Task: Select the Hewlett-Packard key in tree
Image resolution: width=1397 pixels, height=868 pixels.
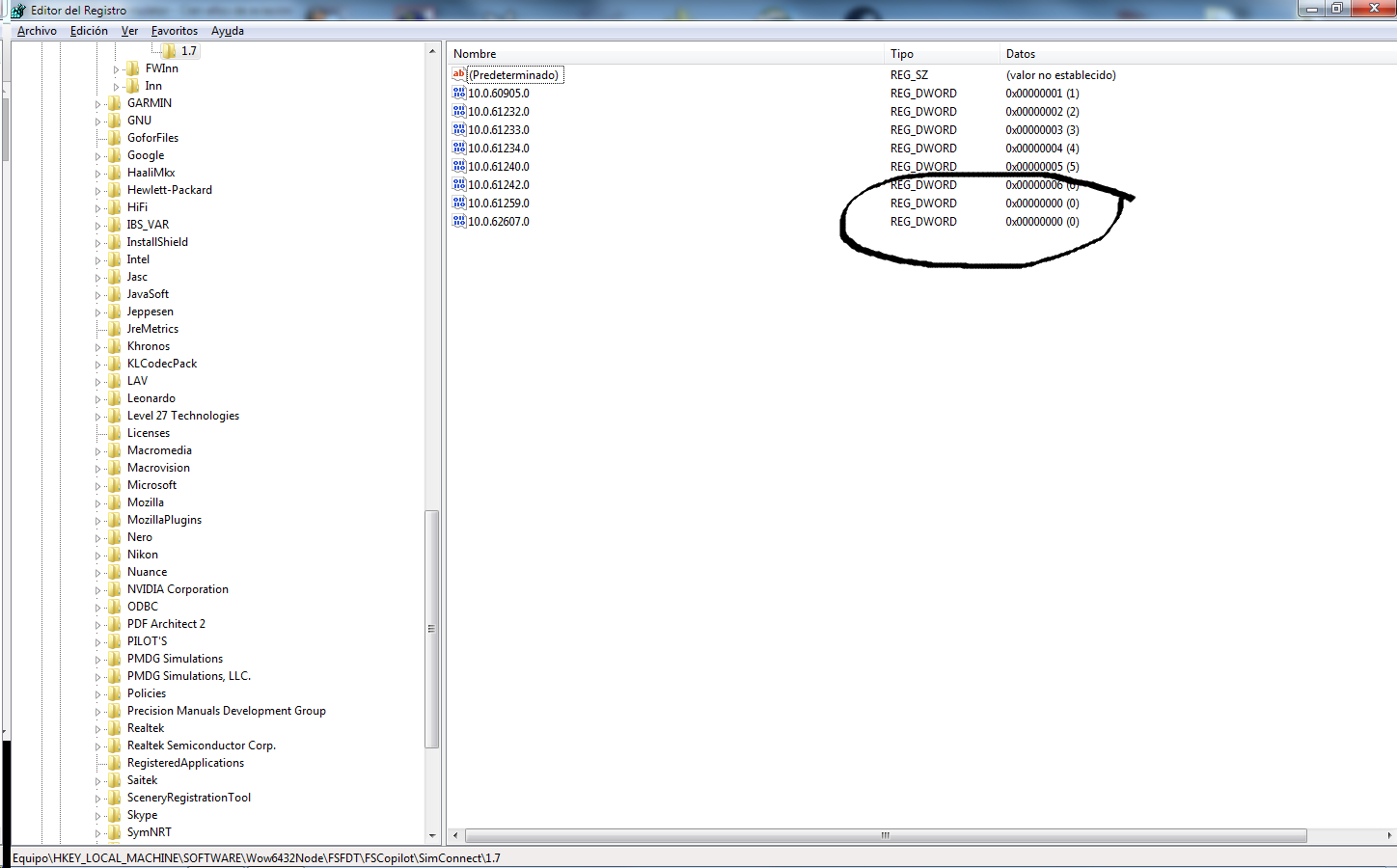Action: point(169,190)
